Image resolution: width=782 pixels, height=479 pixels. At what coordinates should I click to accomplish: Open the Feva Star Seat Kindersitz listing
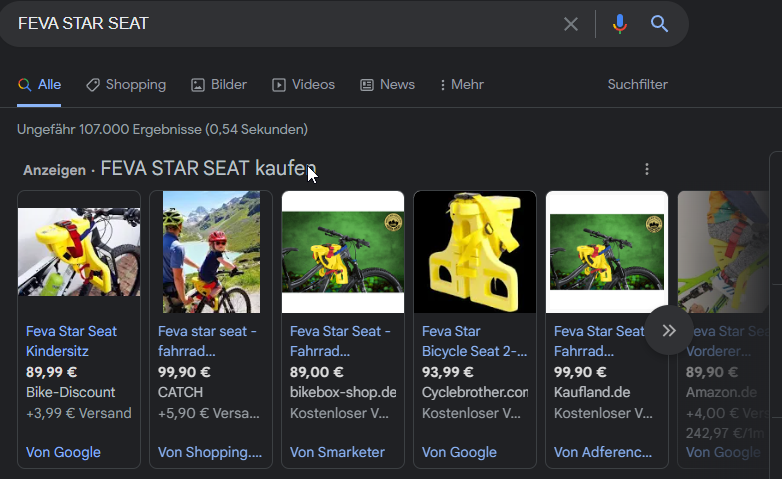point(71,340)
